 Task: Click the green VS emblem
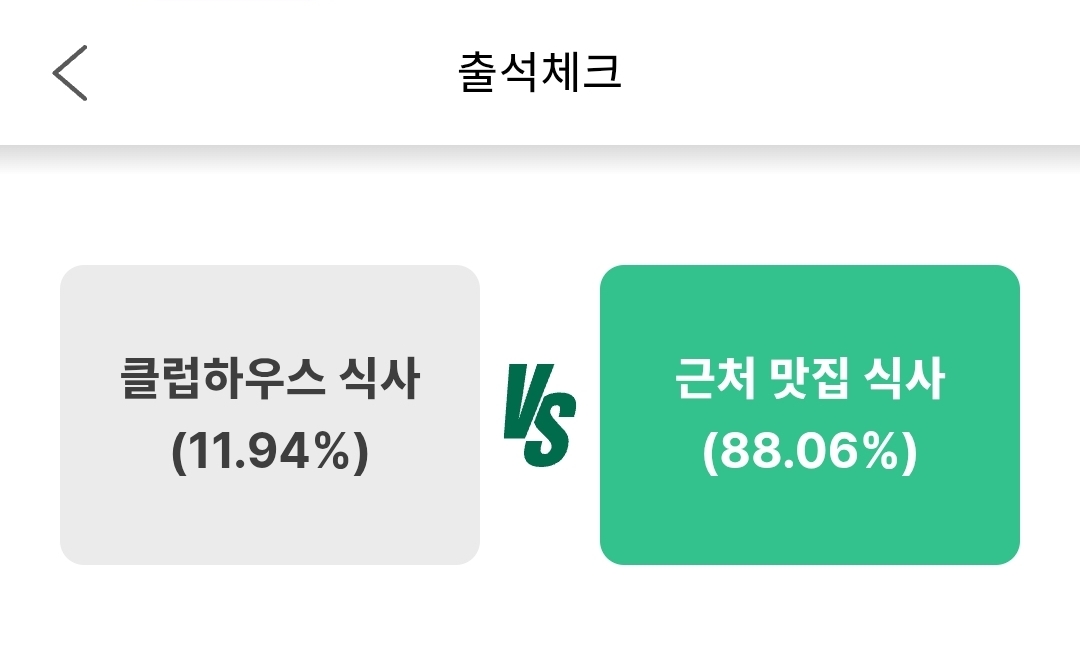tap(539, 416)
